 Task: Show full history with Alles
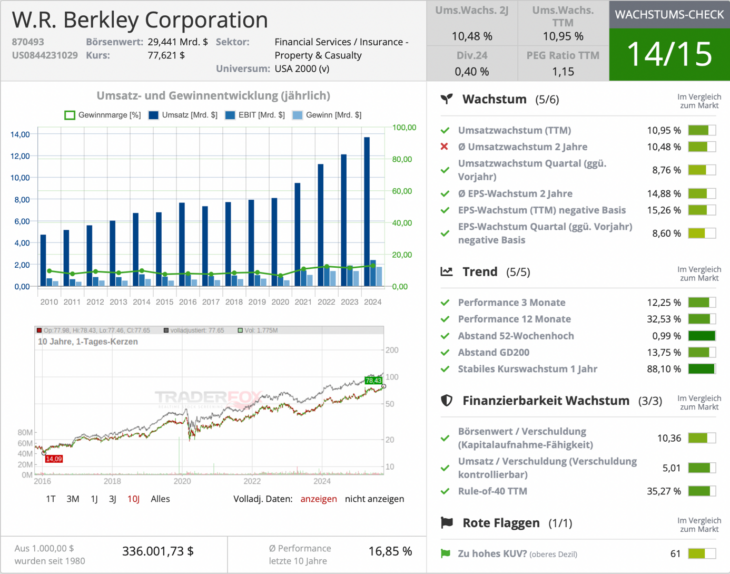[161, 498]
